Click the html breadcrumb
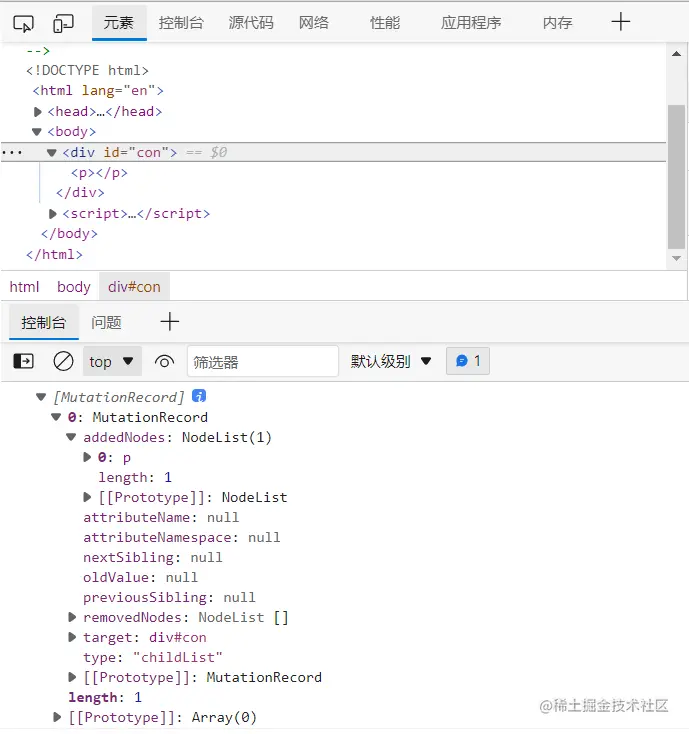This screenshot has height=734, width=689. tap(24, 286)
